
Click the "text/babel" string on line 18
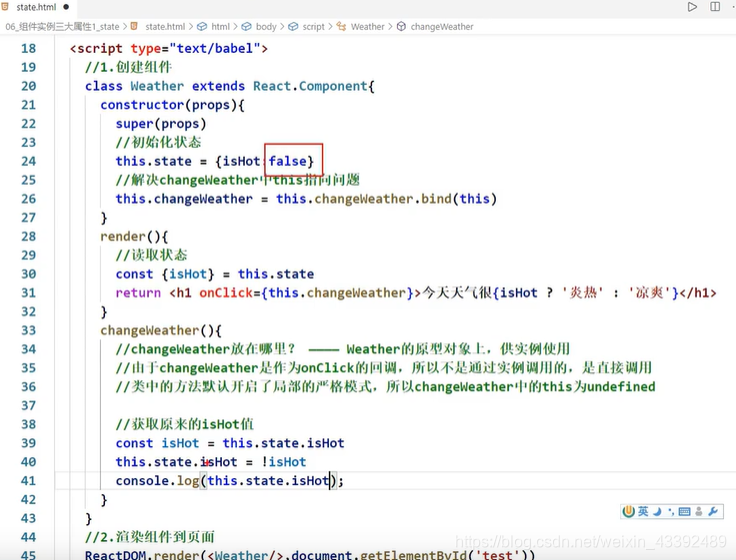215,48
